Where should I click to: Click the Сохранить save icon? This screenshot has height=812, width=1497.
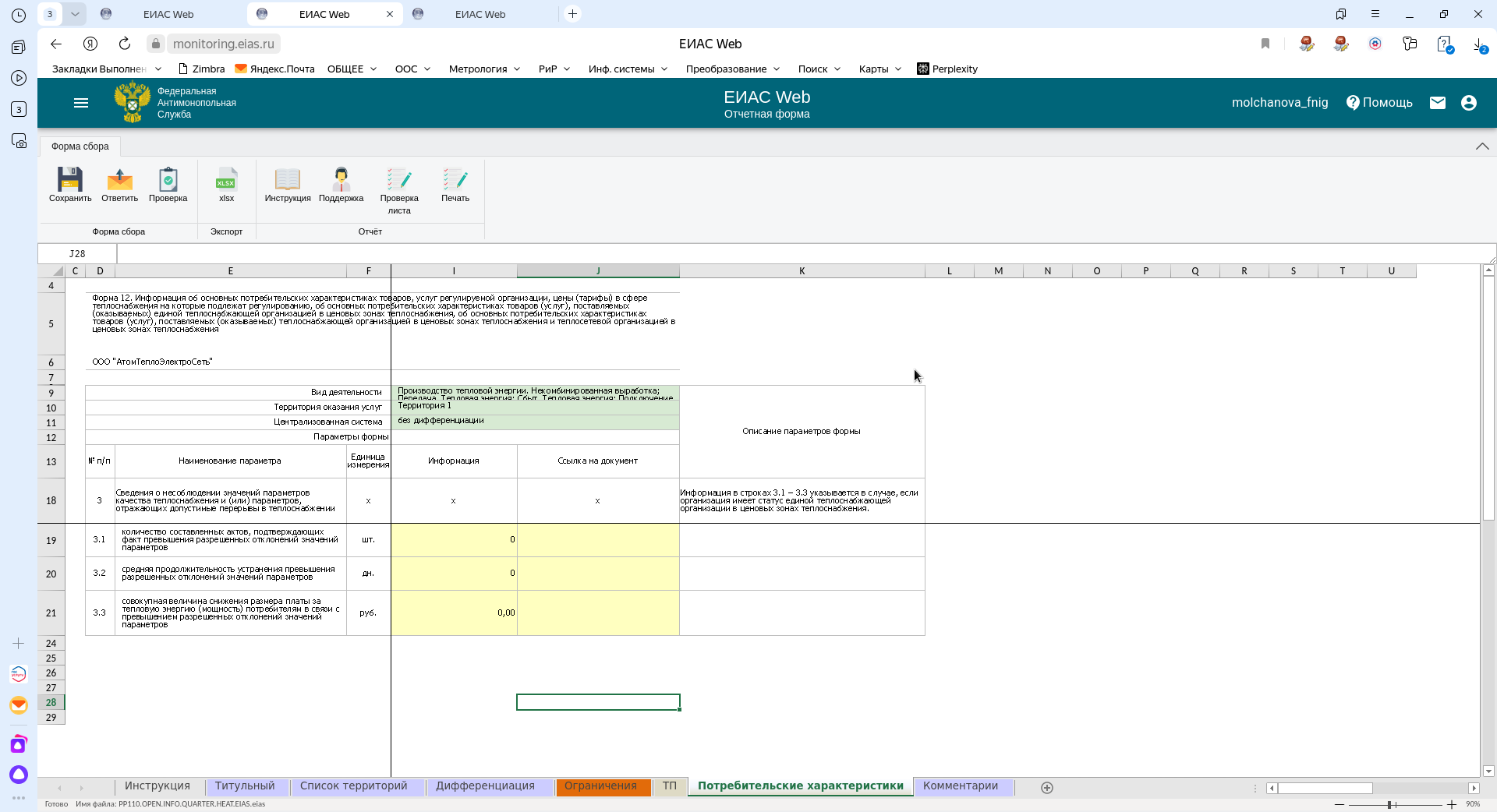[x=70, y=181]
